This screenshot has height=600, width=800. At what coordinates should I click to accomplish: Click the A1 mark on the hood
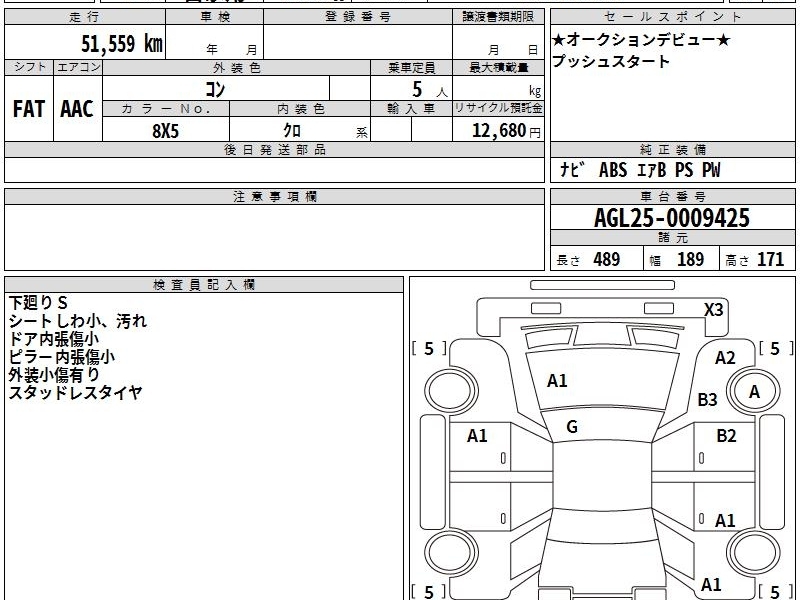[557, 381]
